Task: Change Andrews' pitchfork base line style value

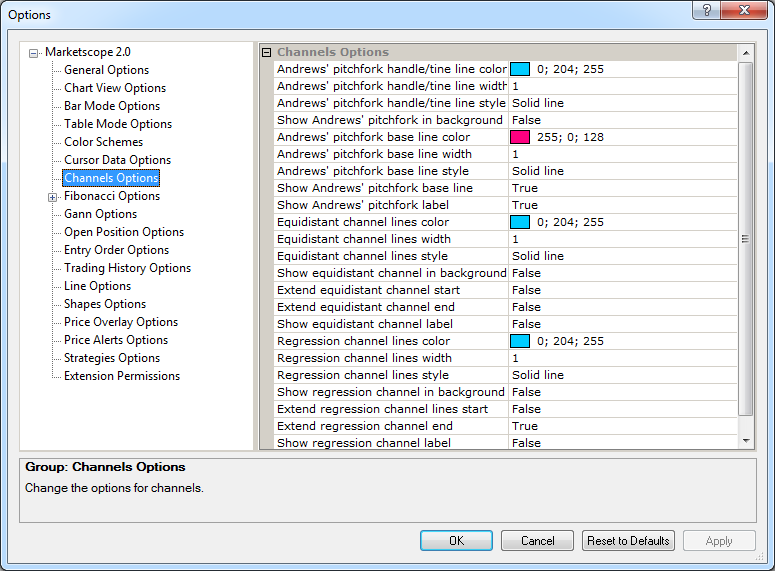Action: coord(623,171)
